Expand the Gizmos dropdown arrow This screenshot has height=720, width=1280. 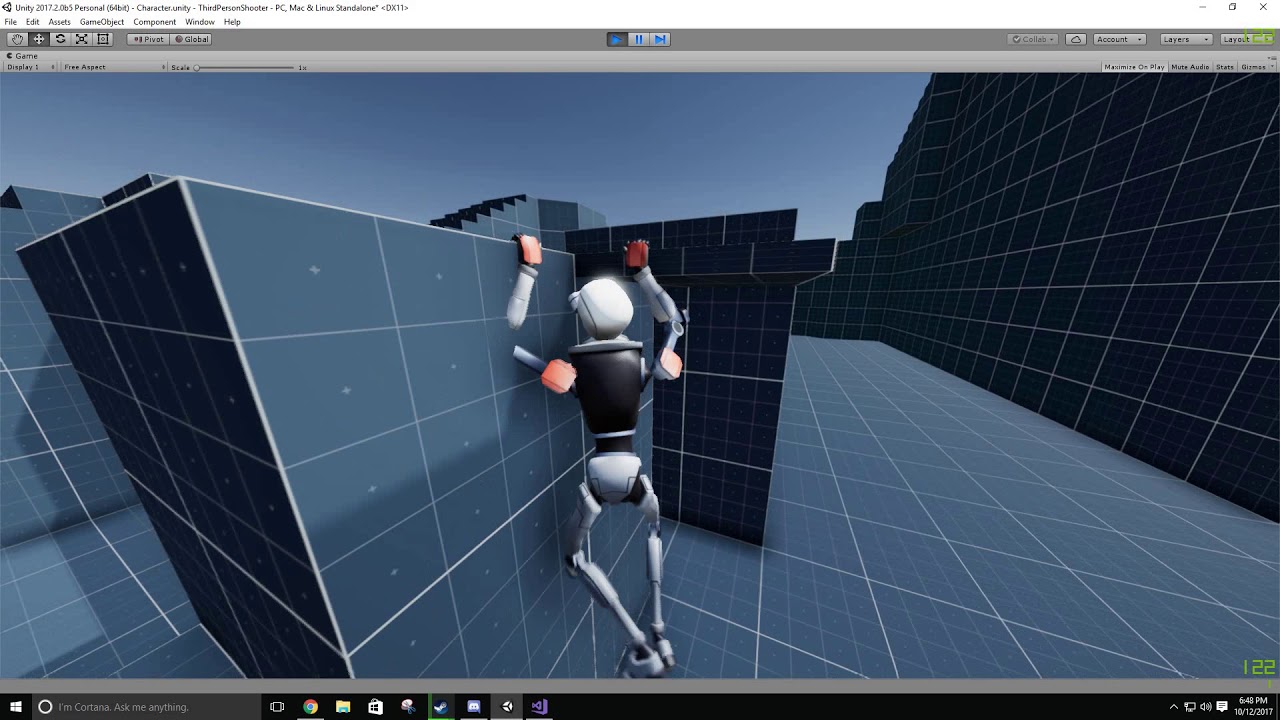[x=1271, y=67]
